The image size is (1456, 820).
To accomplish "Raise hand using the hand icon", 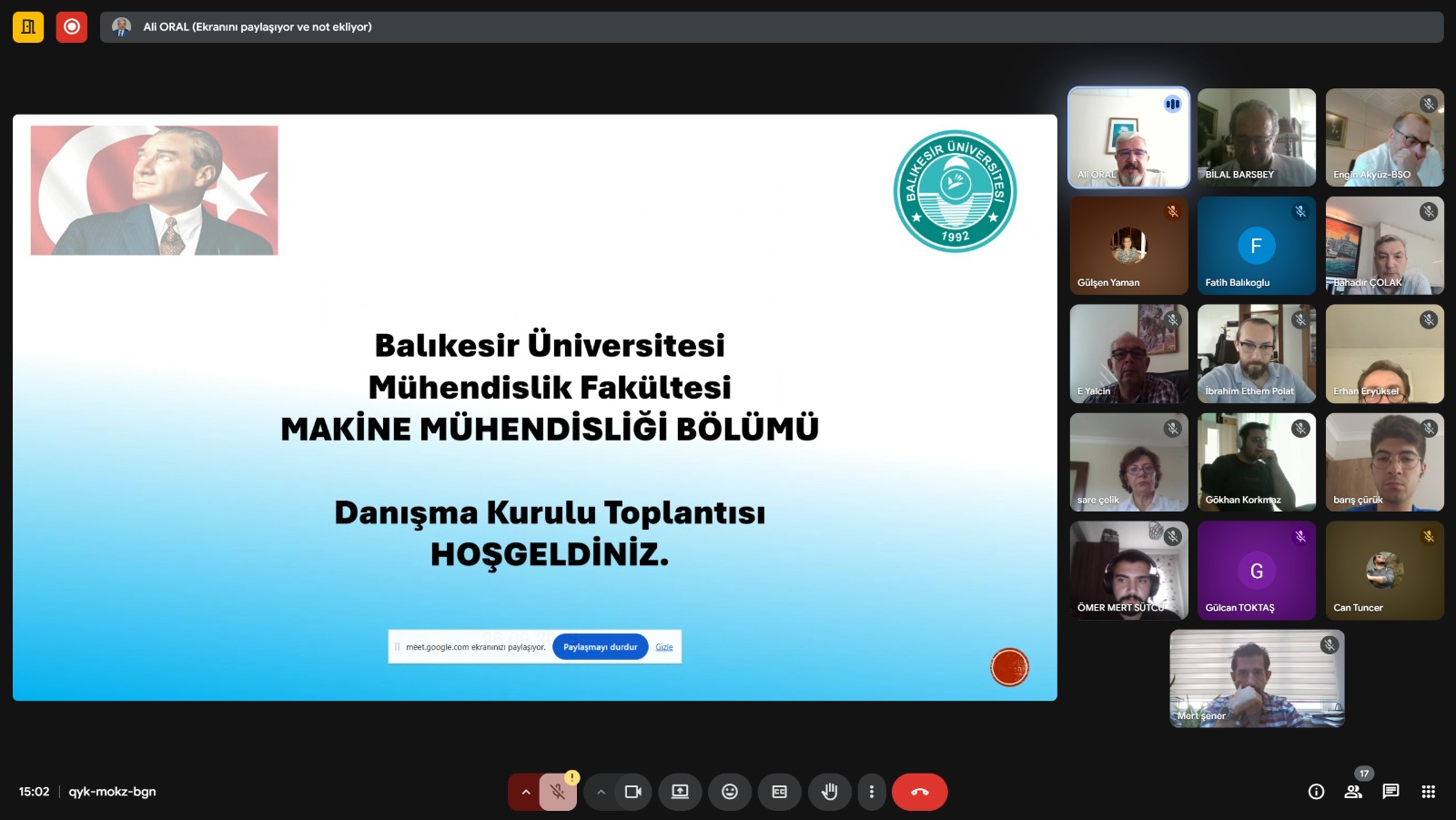I will click(x=829, y=792).
